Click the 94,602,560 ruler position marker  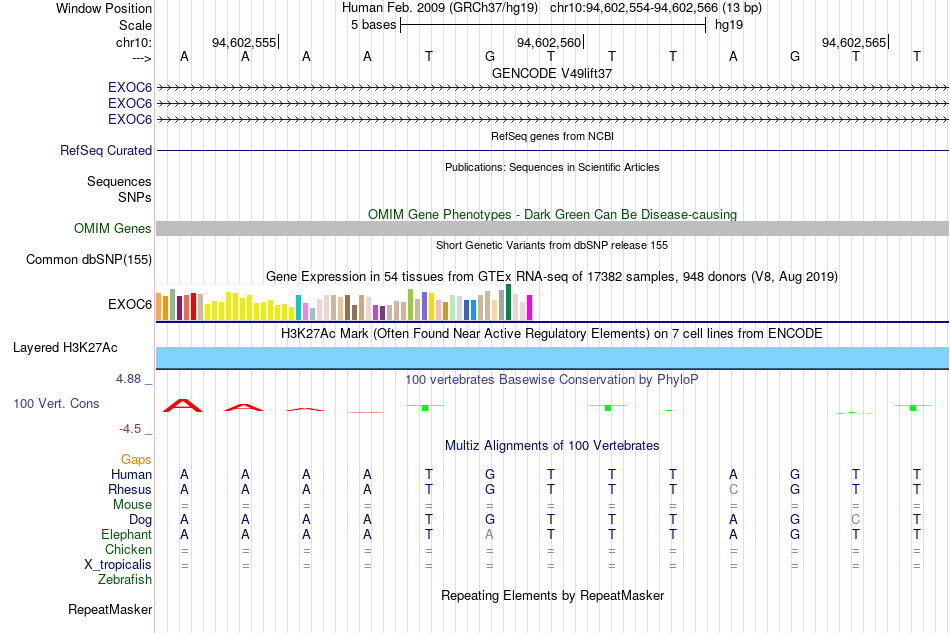point(549,42)
